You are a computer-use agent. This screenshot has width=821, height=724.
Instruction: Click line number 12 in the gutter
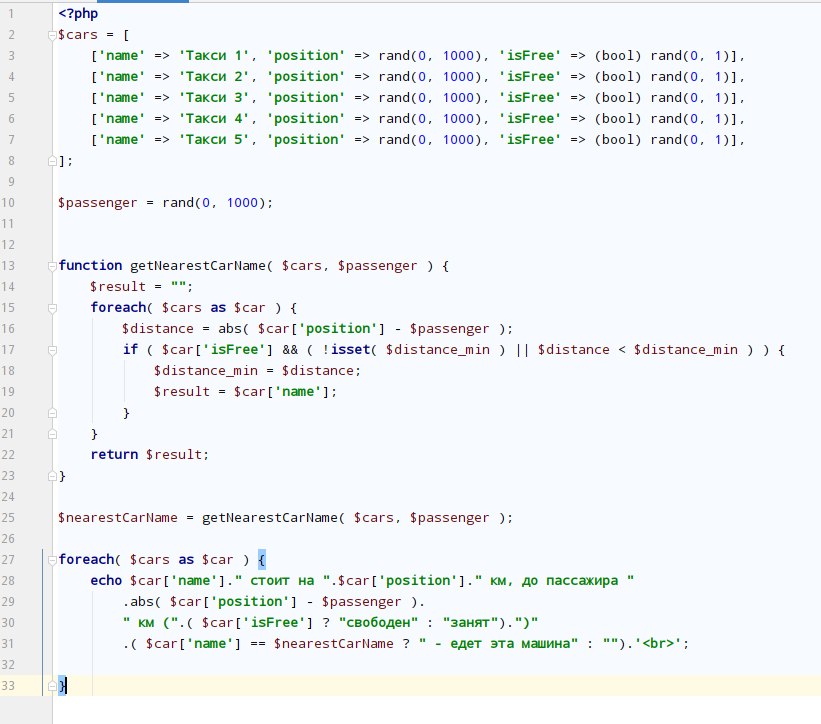click(8, 245)
